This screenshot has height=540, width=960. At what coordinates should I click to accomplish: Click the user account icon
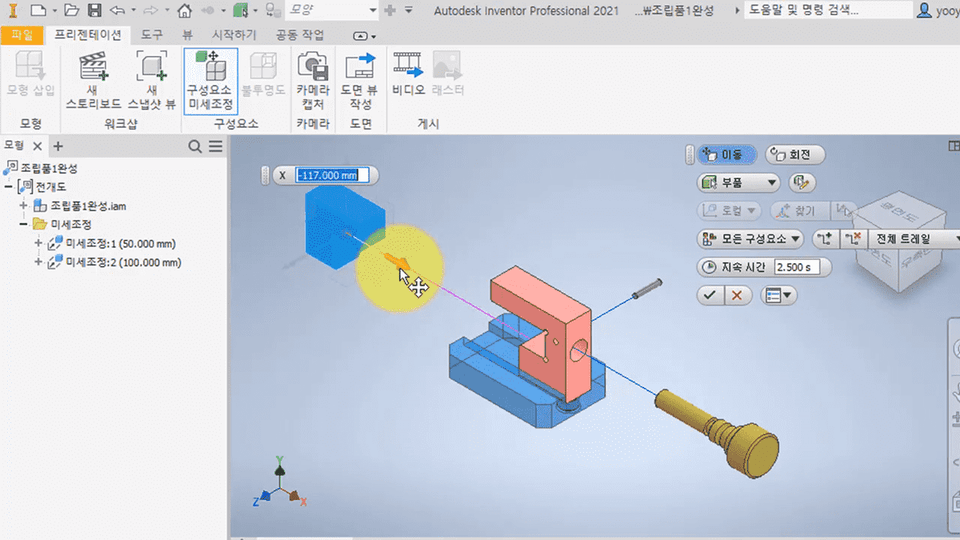click(x=924, y=10)
